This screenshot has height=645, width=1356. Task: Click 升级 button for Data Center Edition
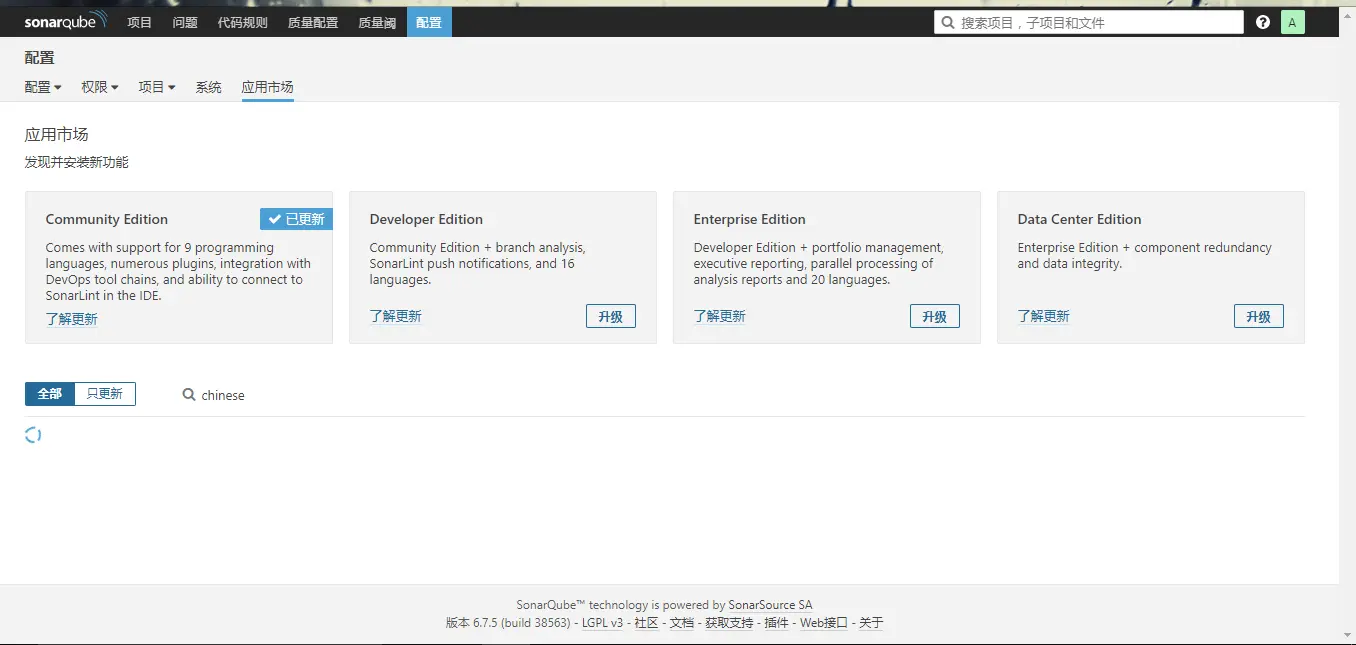coord(1258,315)
